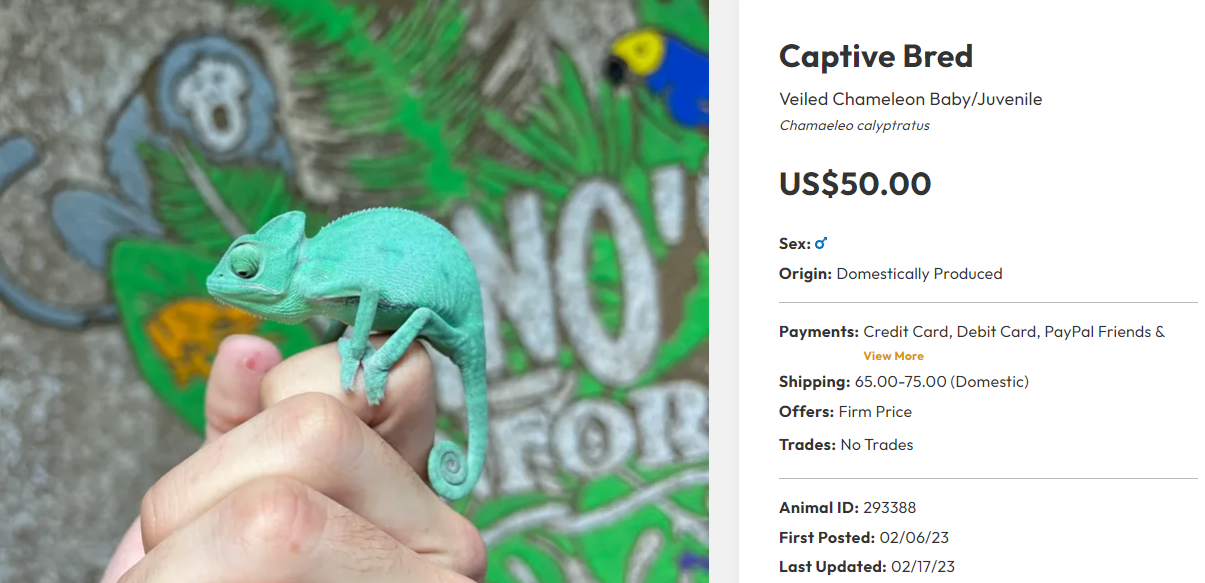
Task: Click the Domestically Produced origin value
Action: point(919,274)
